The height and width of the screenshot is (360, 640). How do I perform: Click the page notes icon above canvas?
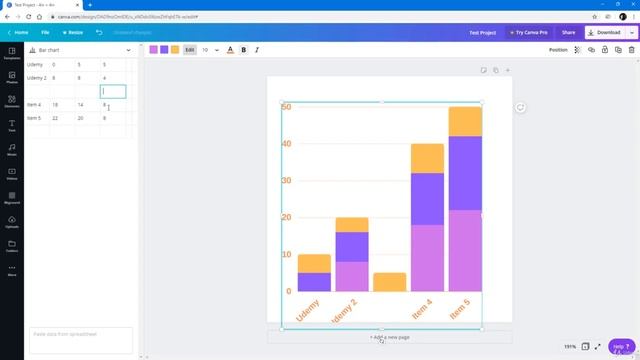tap(484, 70)
